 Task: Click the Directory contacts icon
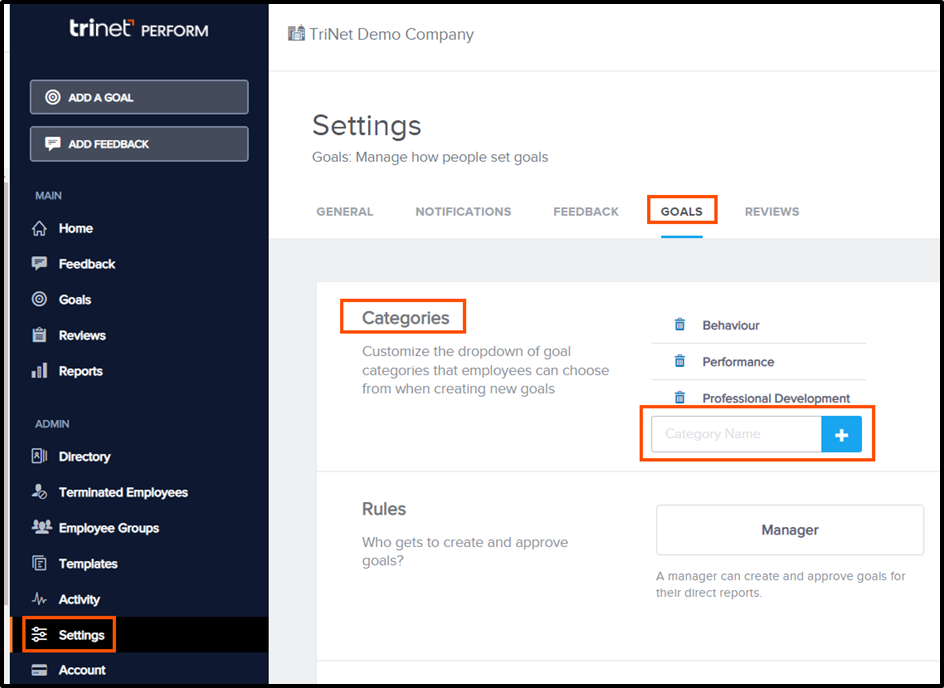39,456
